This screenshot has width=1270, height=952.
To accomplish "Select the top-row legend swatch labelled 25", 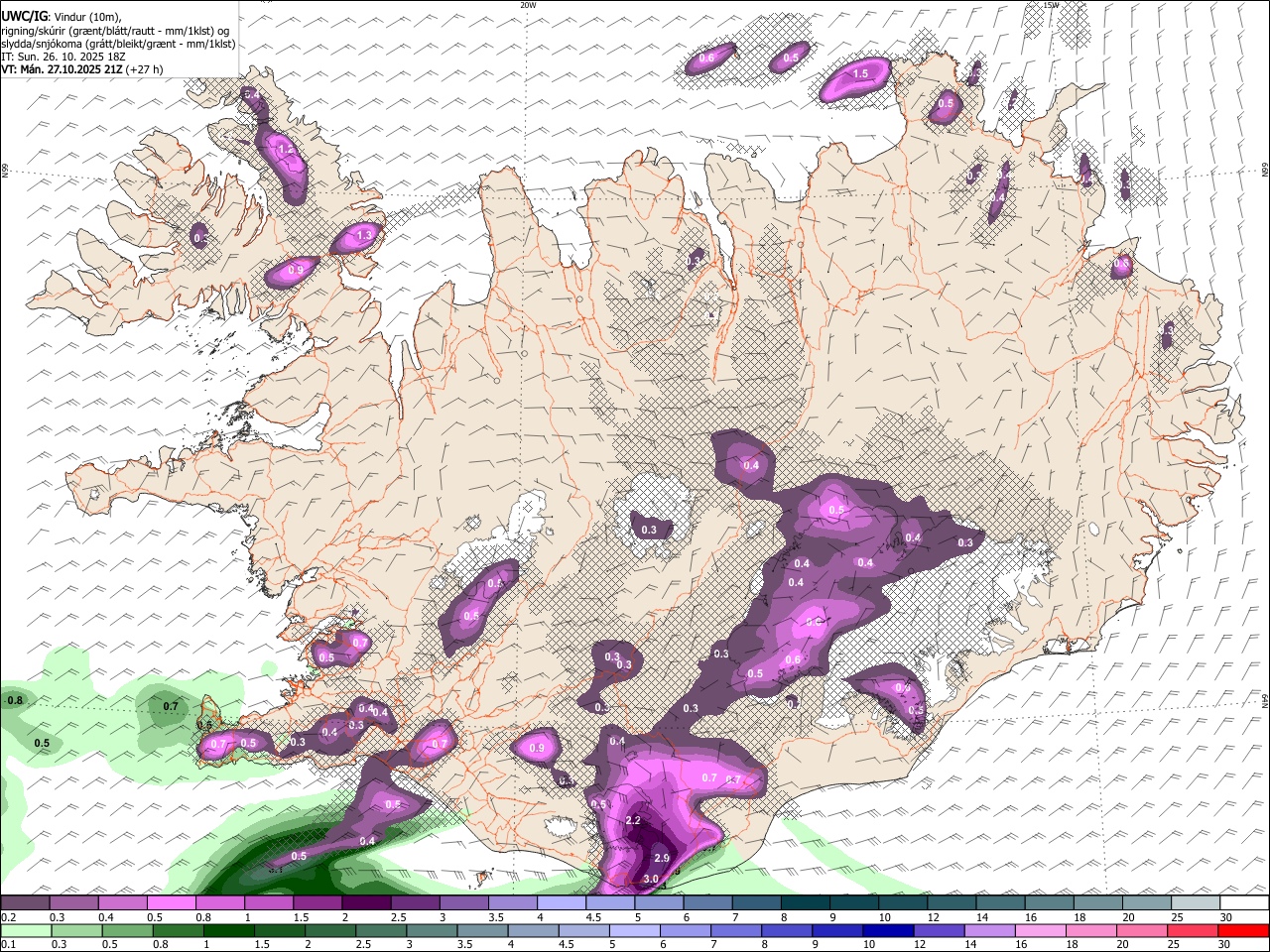I will pos(1196,902).
